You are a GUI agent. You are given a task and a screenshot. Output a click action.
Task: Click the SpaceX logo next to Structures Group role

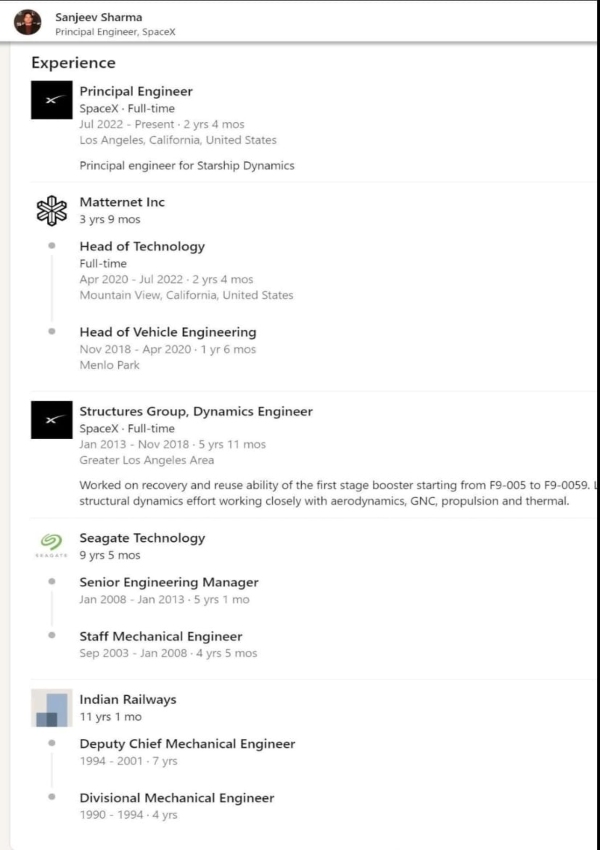pos(53,420)
